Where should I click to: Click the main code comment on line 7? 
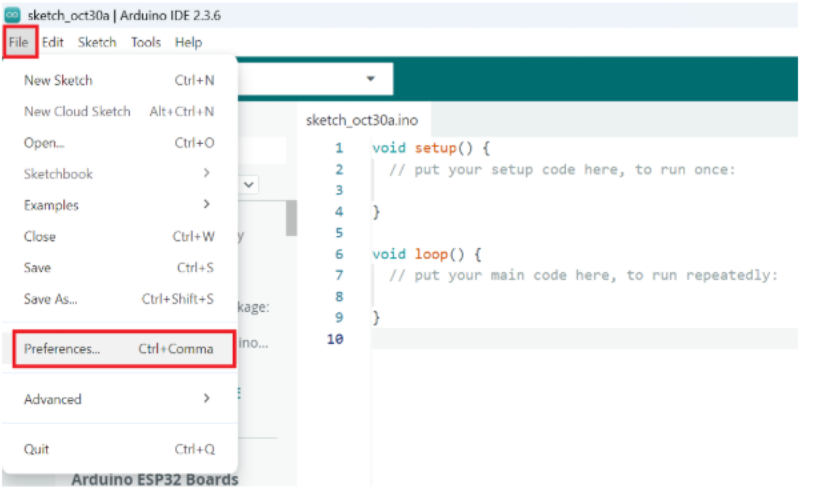click(583, 275)
